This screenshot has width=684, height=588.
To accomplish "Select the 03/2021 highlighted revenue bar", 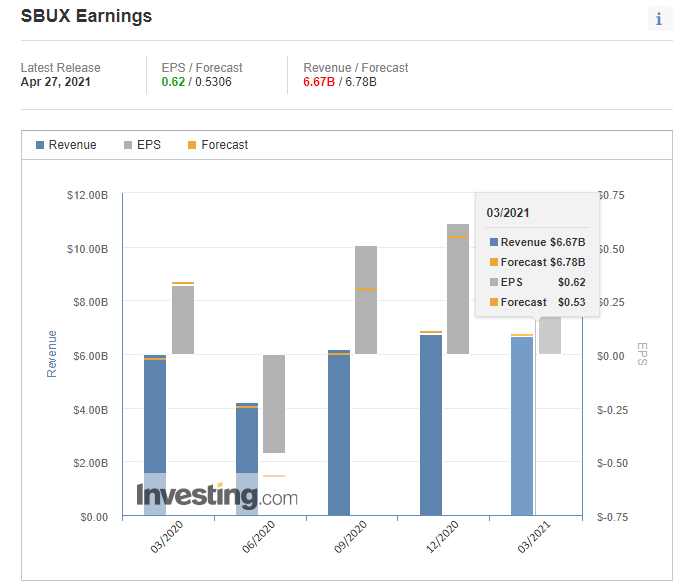I will point(522,426).
